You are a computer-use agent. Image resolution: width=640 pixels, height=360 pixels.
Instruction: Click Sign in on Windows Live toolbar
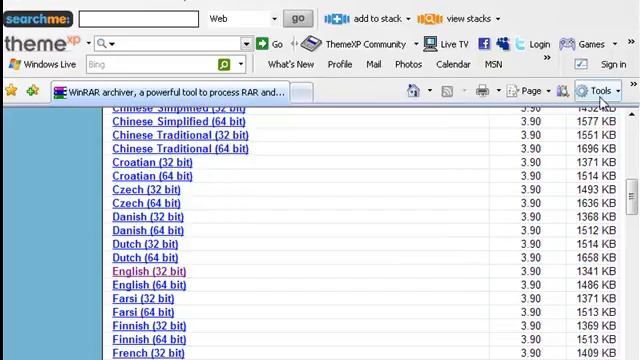613,64
